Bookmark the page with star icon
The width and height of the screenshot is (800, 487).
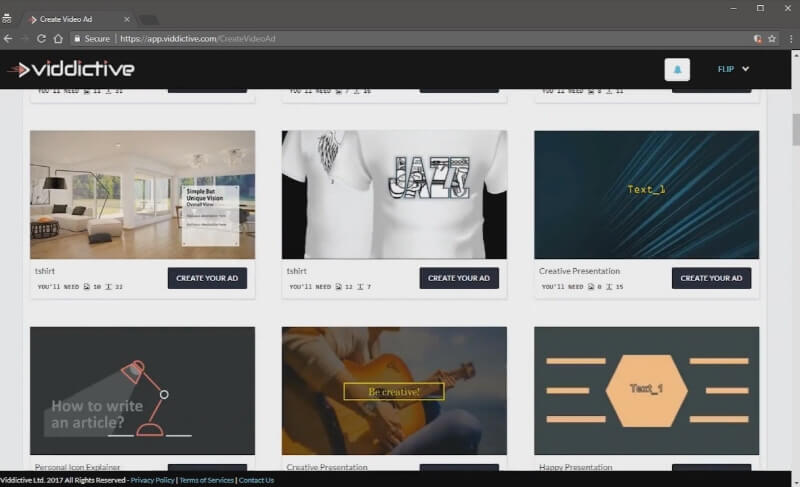click(772, 39)
